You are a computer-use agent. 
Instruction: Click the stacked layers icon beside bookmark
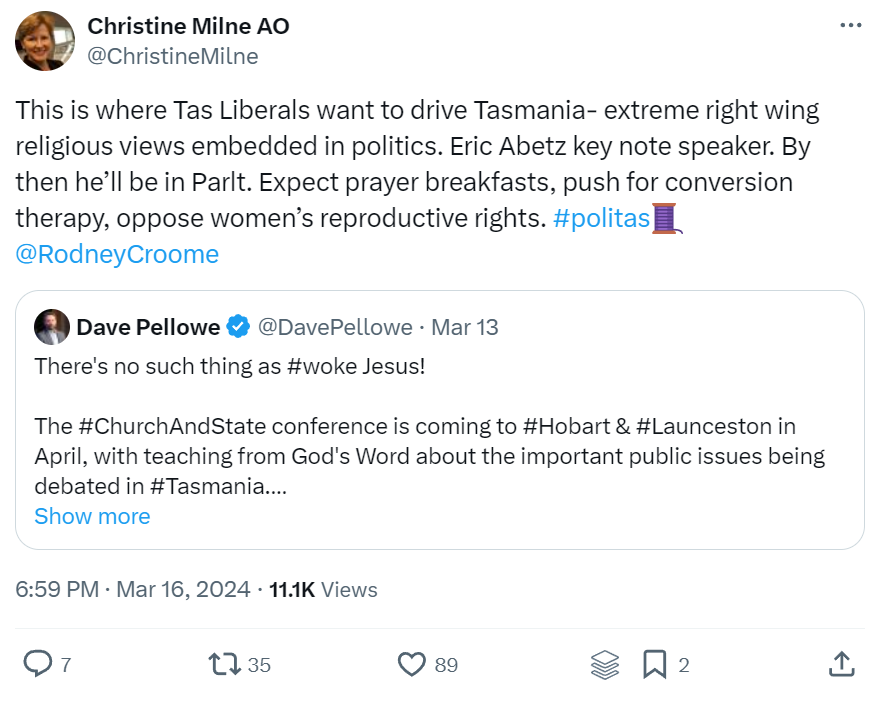click(x=605, y=664)
